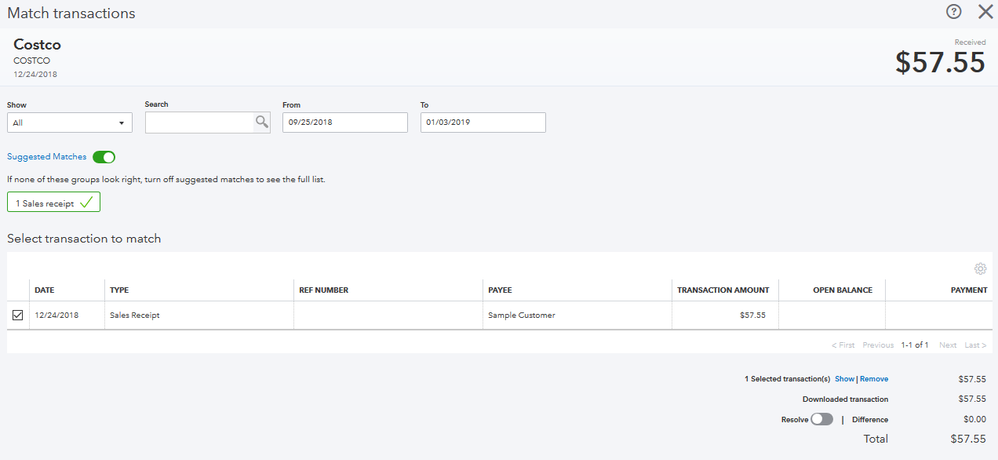Click the Total $57.55 value
The height and width of the screenshot is (460, 998).
[968, 439]
